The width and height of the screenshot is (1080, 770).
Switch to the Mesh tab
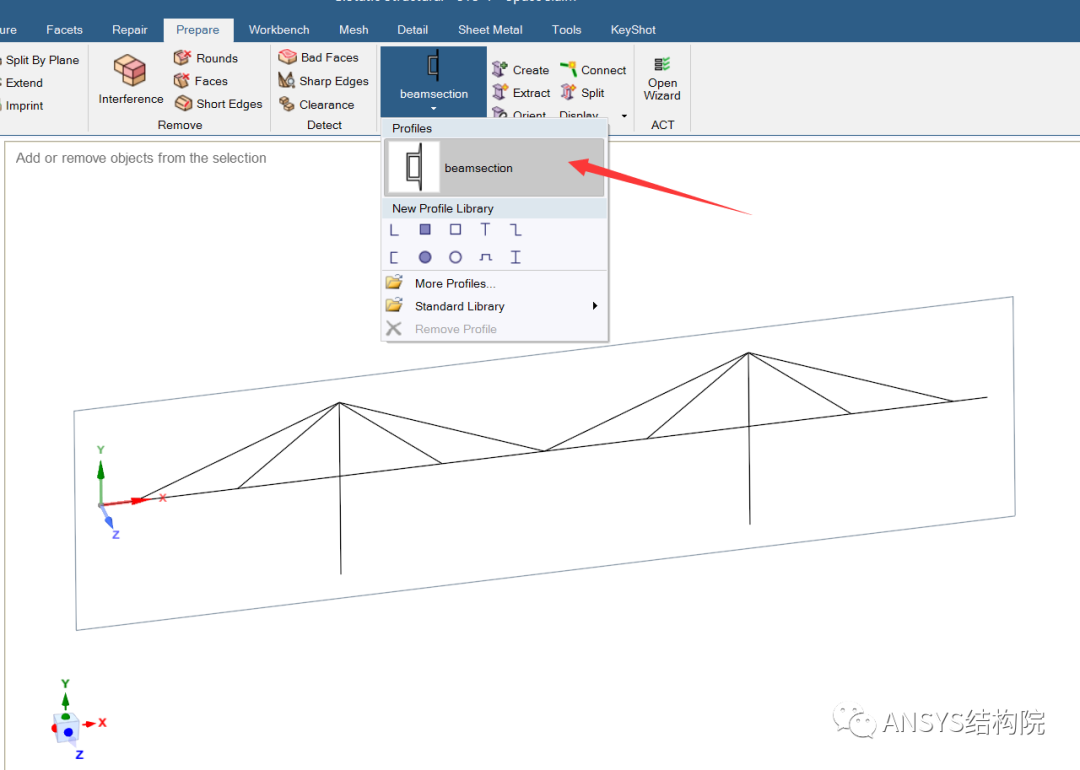click(353, 30)
